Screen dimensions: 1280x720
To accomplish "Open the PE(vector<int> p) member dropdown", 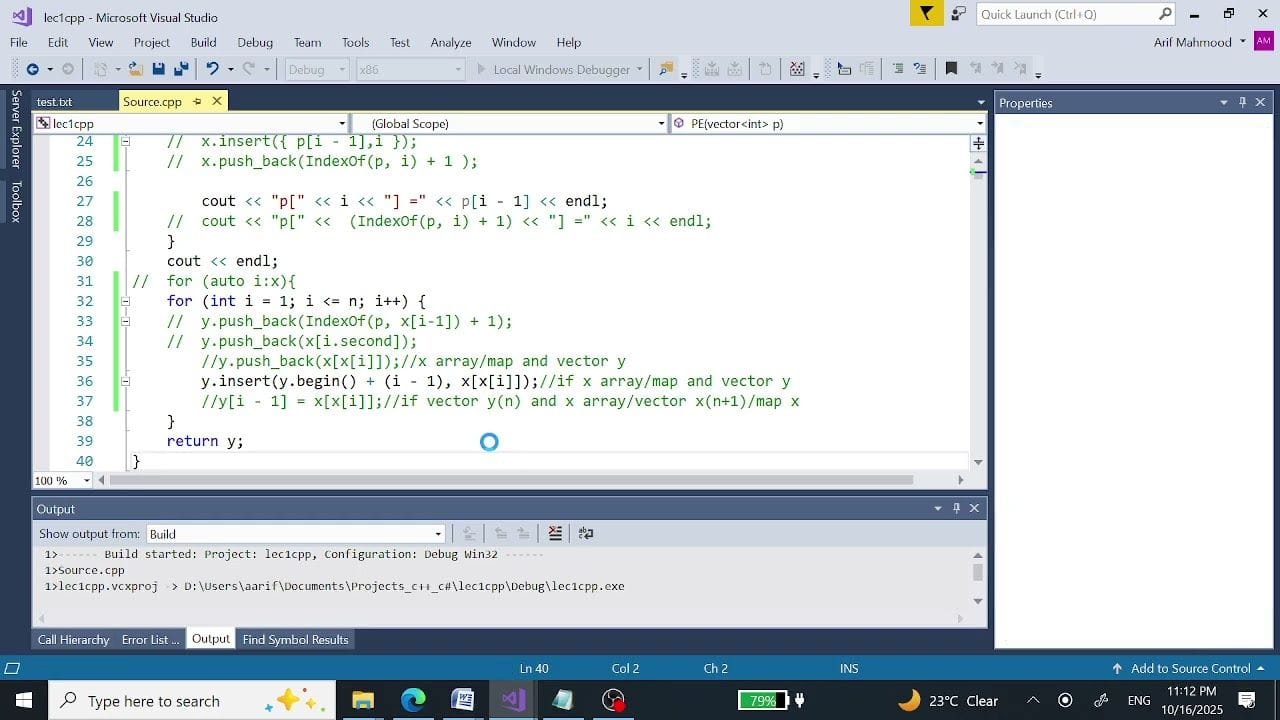I will pos(979,123).
